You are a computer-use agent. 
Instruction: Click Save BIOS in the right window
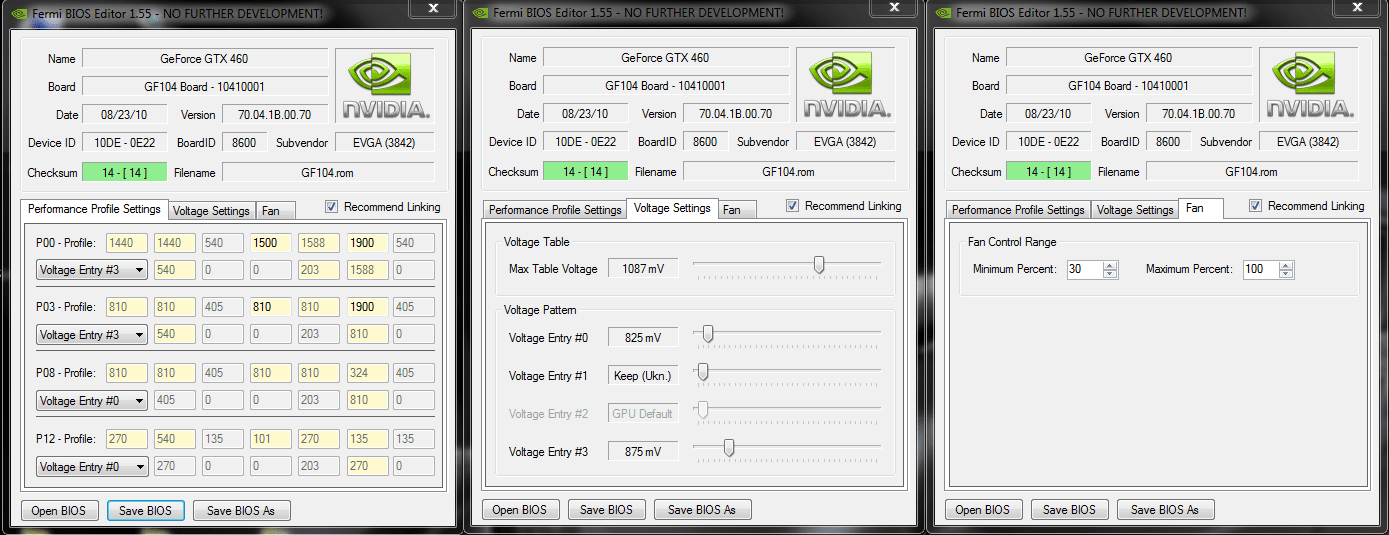(1069, 509)
